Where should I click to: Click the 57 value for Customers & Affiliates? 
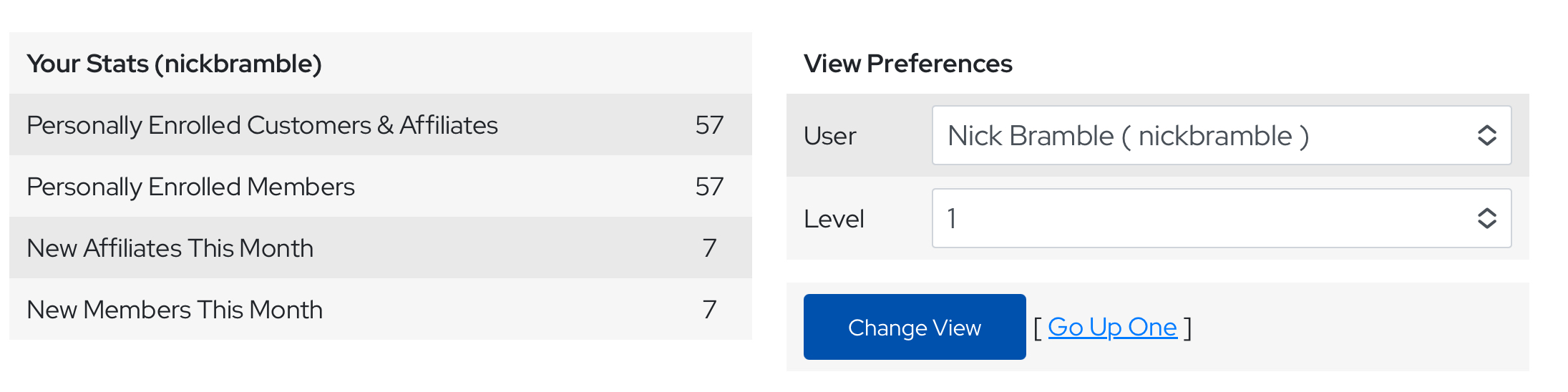click(709, 125)
